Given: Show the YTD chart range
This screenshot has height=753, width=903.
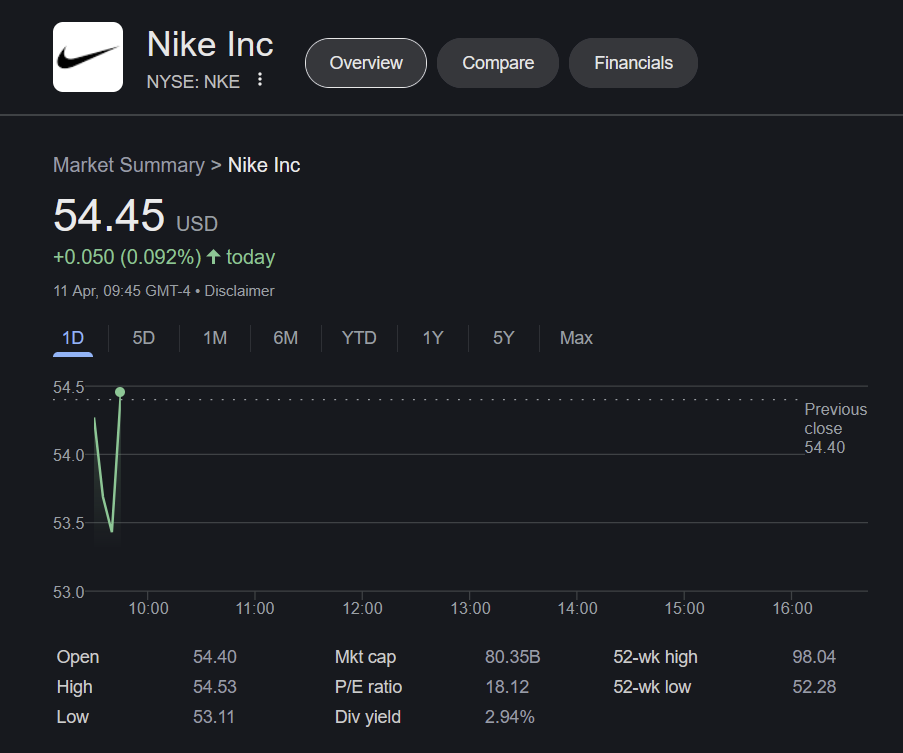Looking at the screenshot, I should pos(359,338).
